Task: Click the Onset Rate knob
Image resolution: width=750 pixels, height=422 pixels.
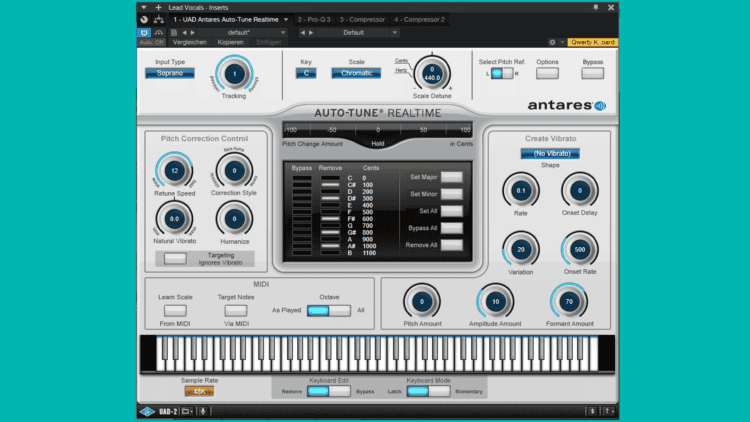Action: [x=580, y=249]
